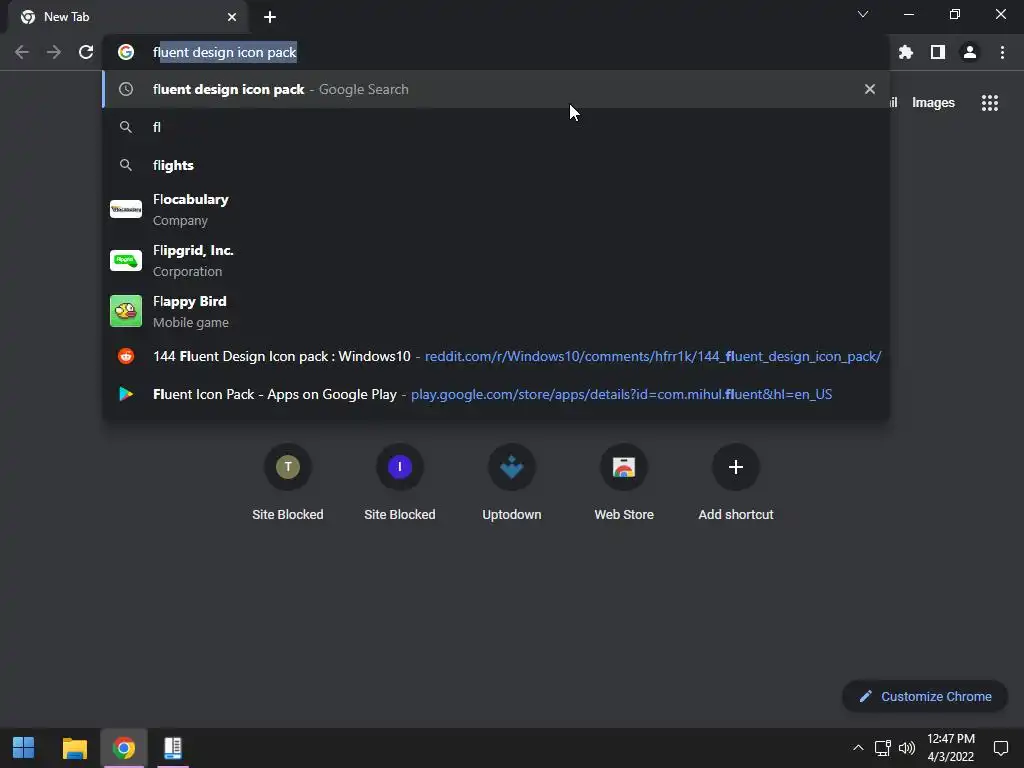Click the Flocabulary logo thumbnail
Viewport: 1024px width, 768px height.
pyautogui.click(x=126, y=209)
